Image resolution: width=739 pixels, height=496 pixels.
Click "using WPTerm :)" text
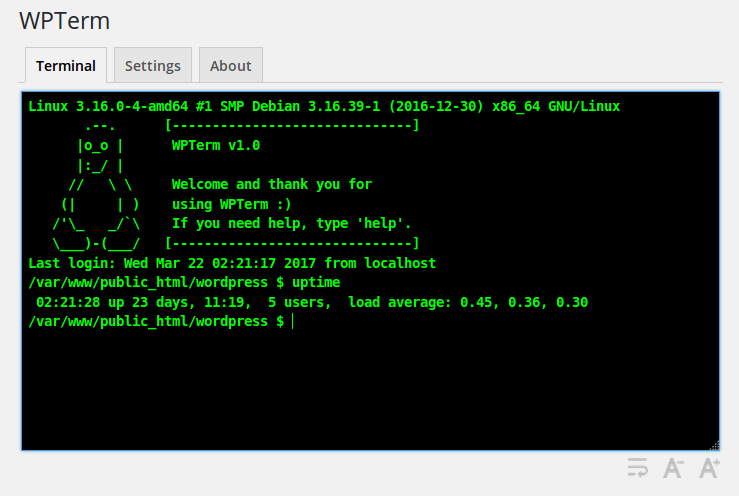coord(231,204)
